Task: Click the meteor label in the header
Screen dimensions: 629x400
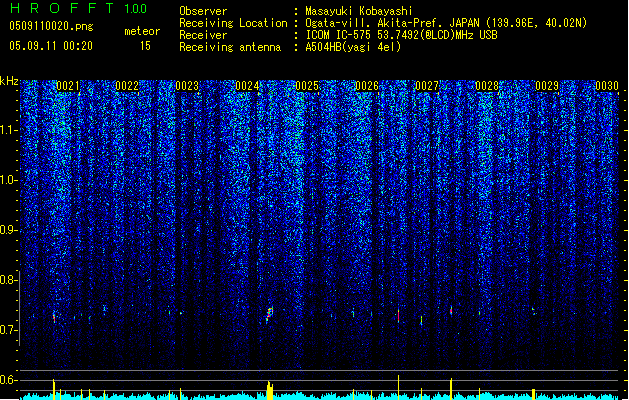Action: [142, 31]
